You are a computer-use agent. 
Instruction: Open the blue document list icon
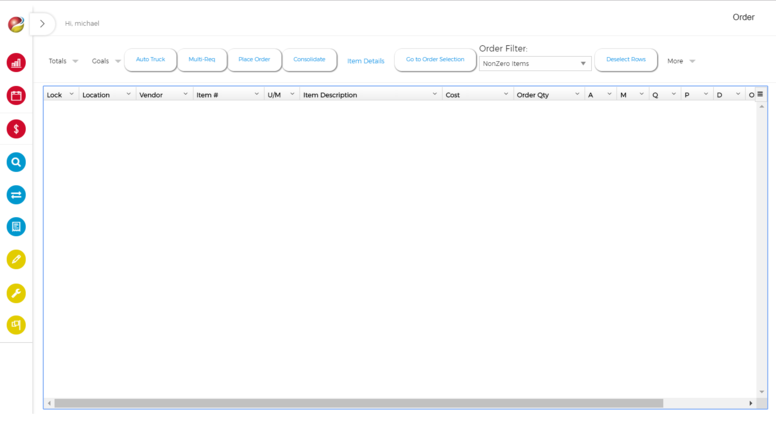16,227
